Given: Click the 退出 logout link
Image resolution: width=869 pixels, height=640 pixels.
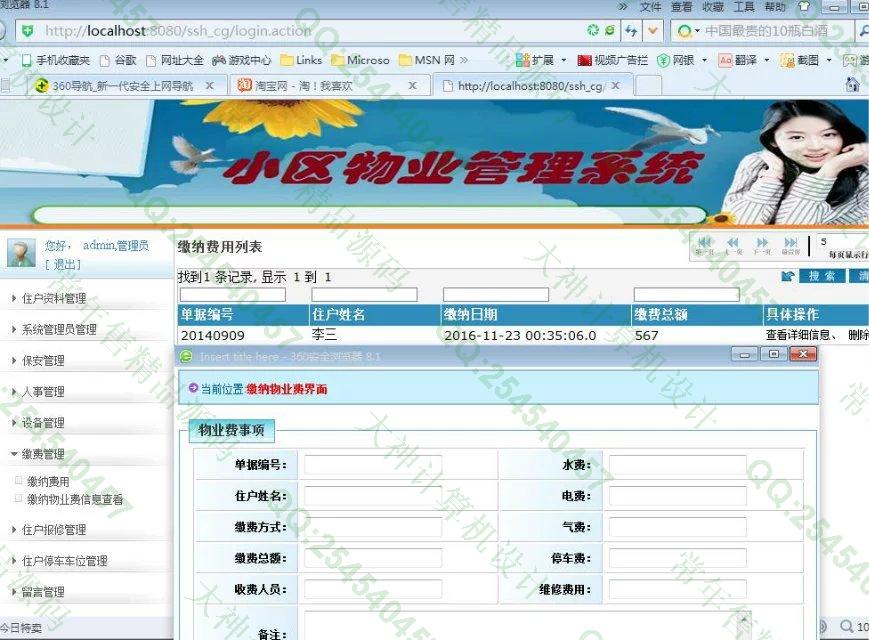Looking at the screenshot, I should click(x=63, y=264).
